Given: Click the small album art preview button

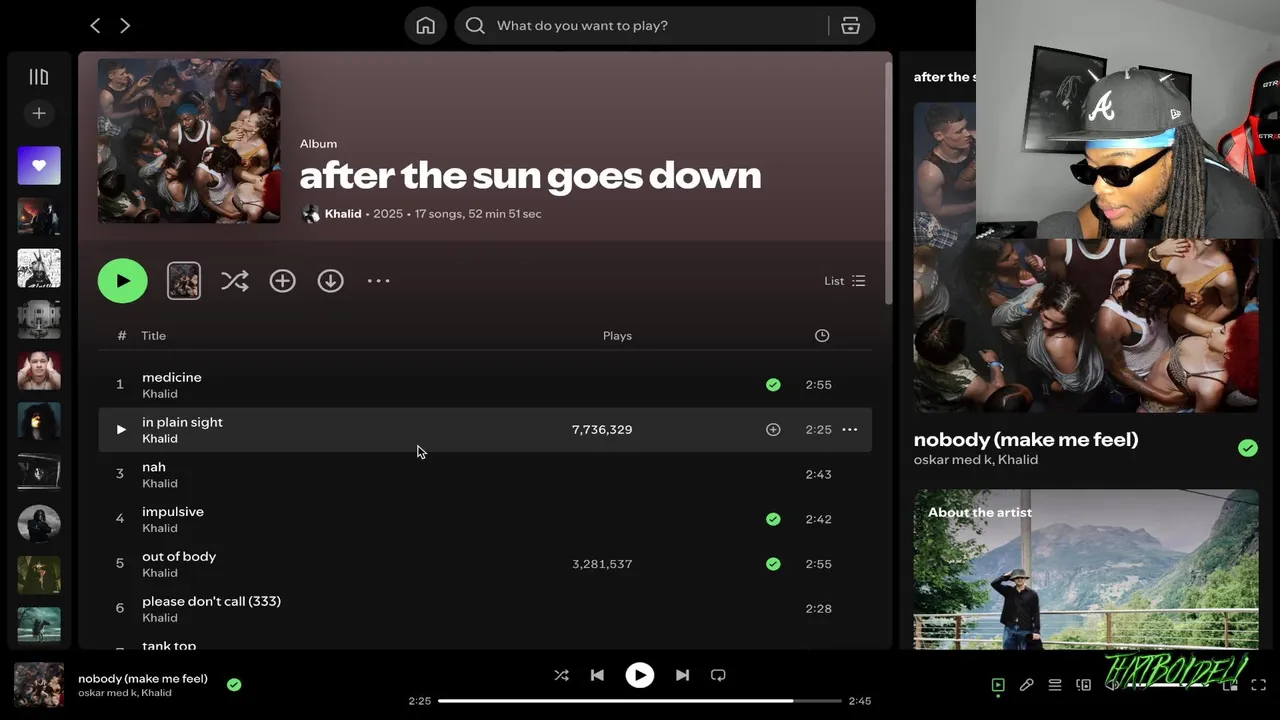Looking at the screenshot, I should pos(184,281).
